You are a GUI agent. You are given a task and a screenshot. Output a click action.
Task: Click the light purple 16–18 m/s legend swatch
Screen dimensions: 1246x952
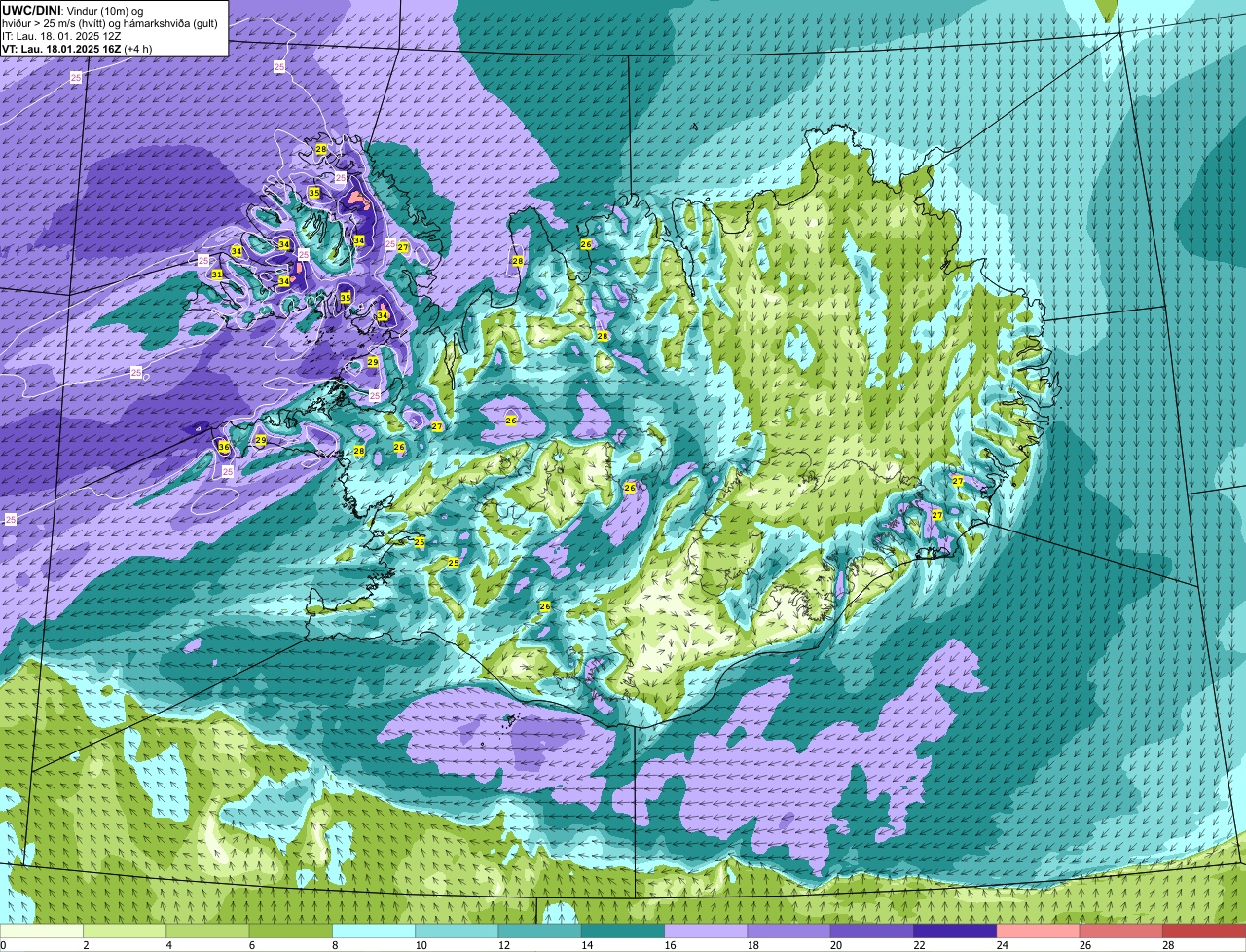click(x=706, y=931)
